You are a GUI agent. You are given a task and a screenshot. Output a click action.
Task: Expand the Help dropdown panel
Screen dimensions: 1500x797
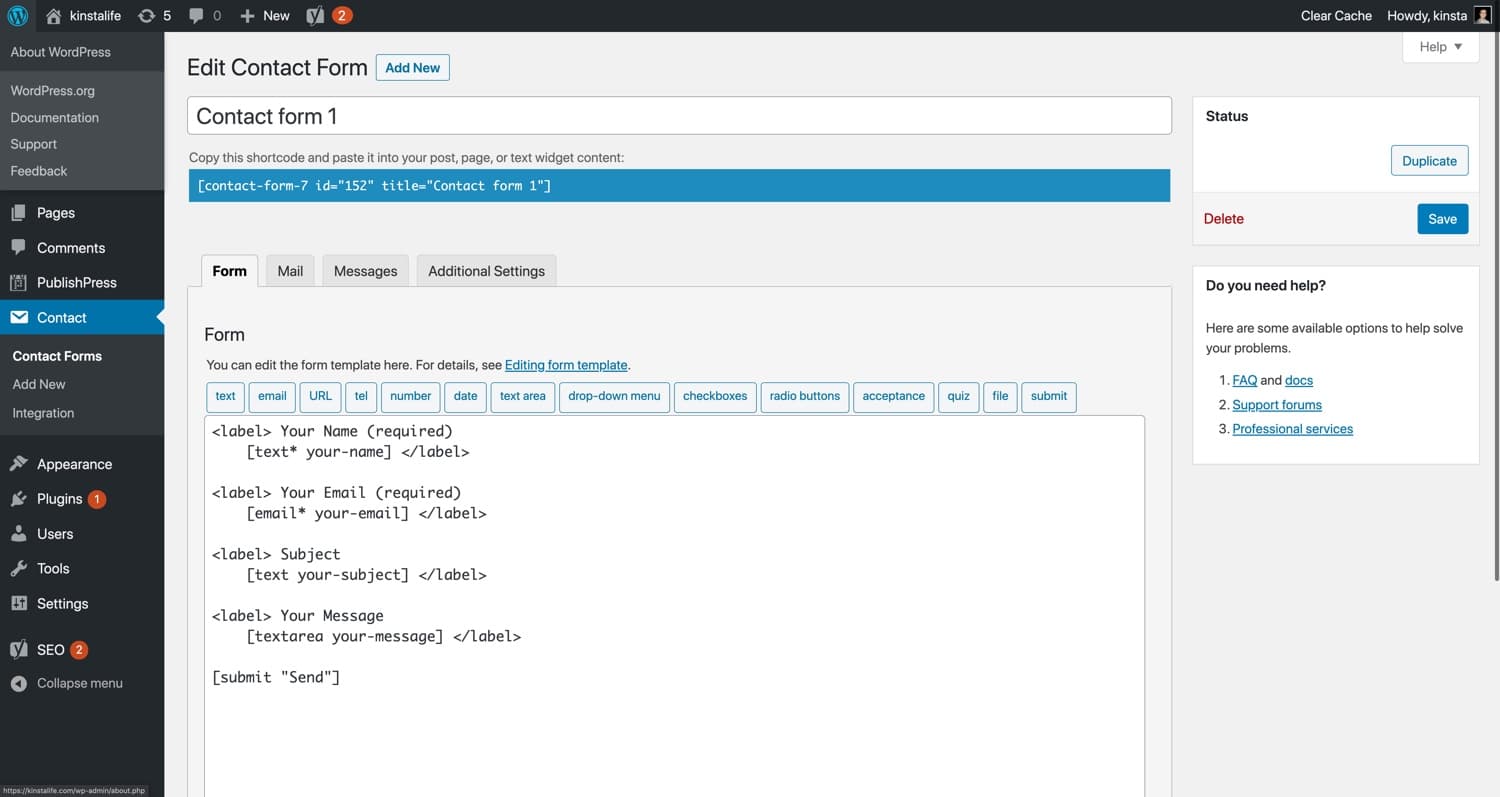[x=1439, y=46]
